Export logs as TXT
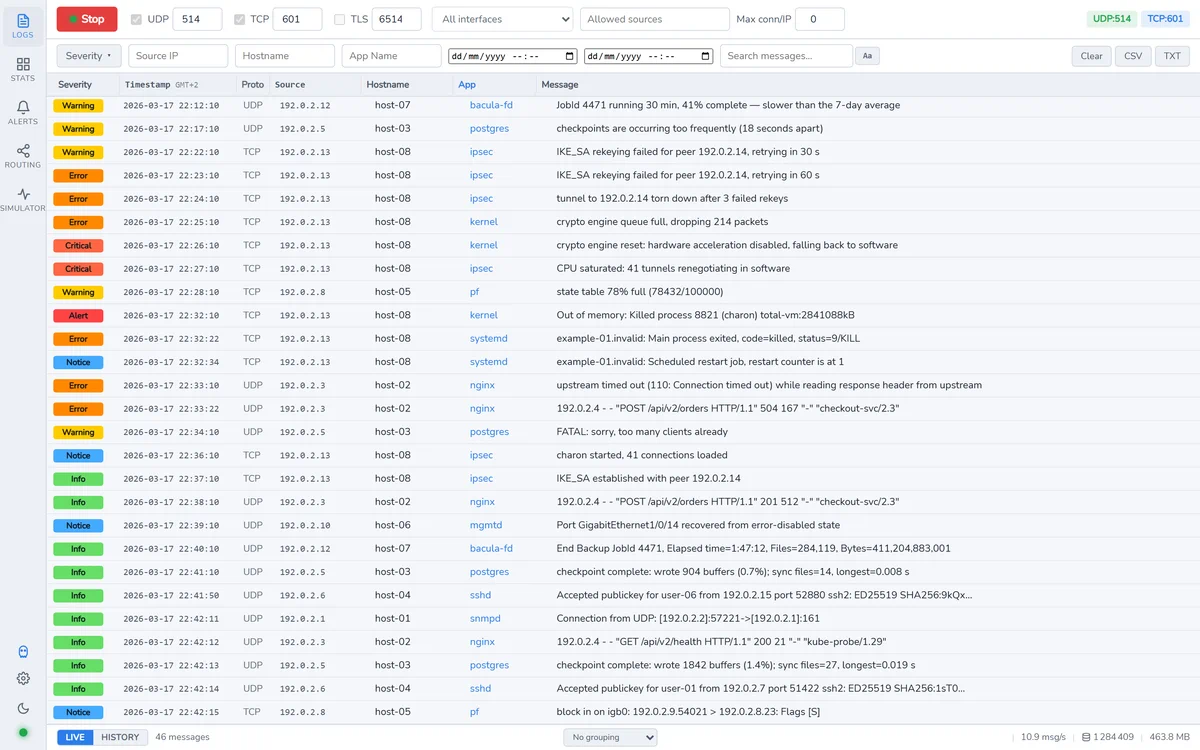Viewport: 1200px width, 750px height. 1172,56
